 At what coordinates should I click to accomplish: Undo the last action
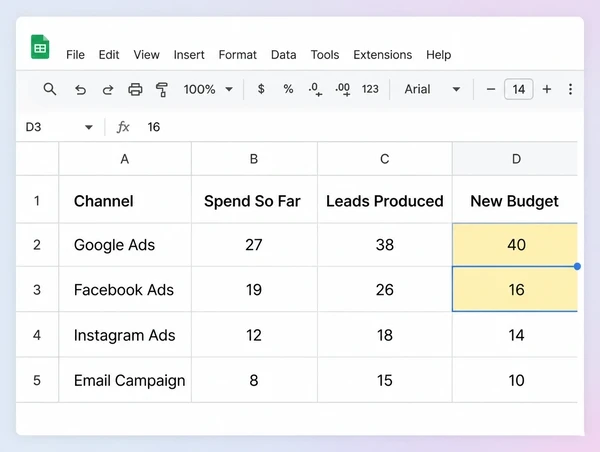click(x=80, y=90)
